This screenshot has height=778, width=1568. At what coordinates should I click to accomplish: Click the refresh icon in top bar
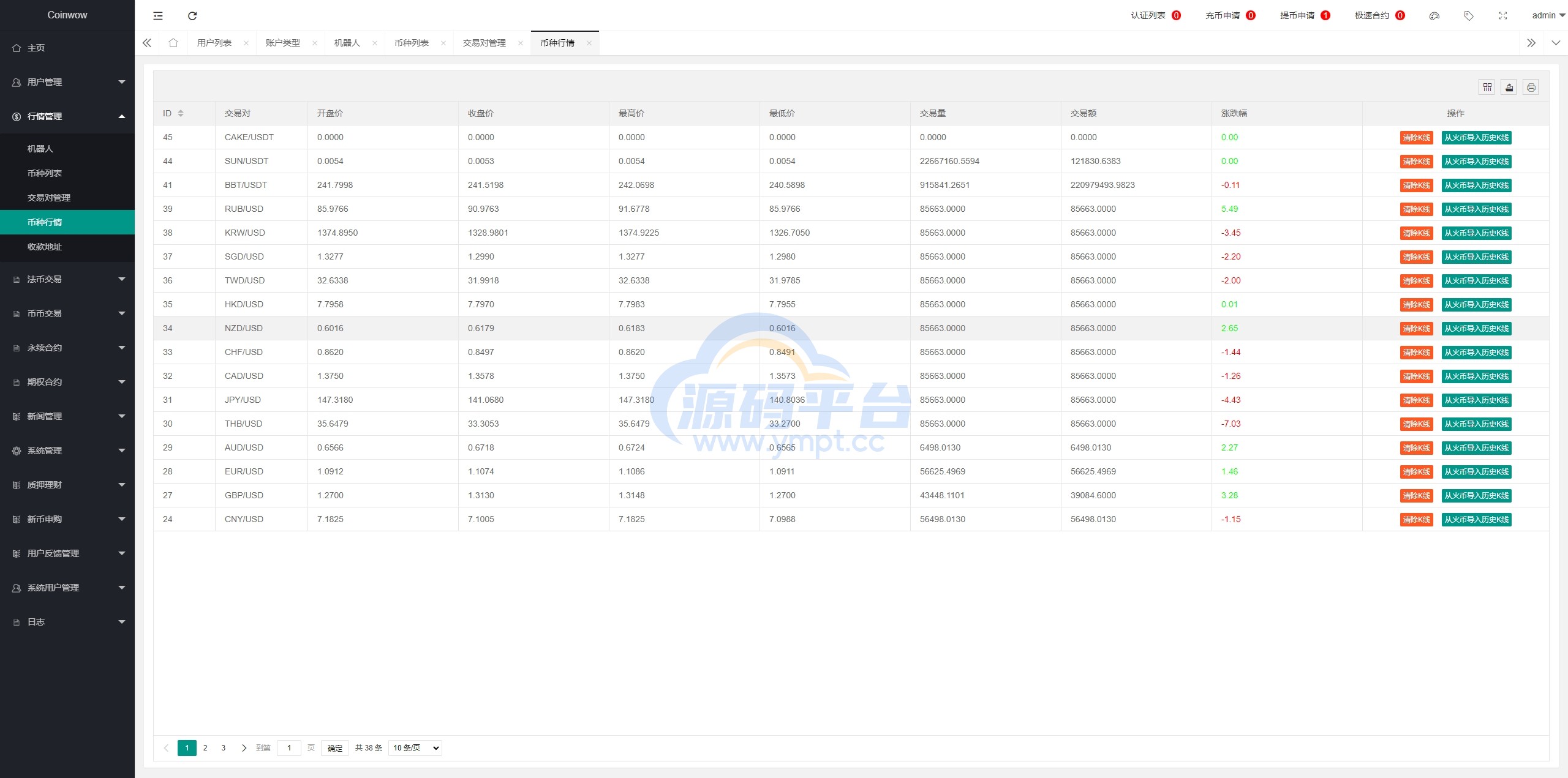(x=192, y=16)
